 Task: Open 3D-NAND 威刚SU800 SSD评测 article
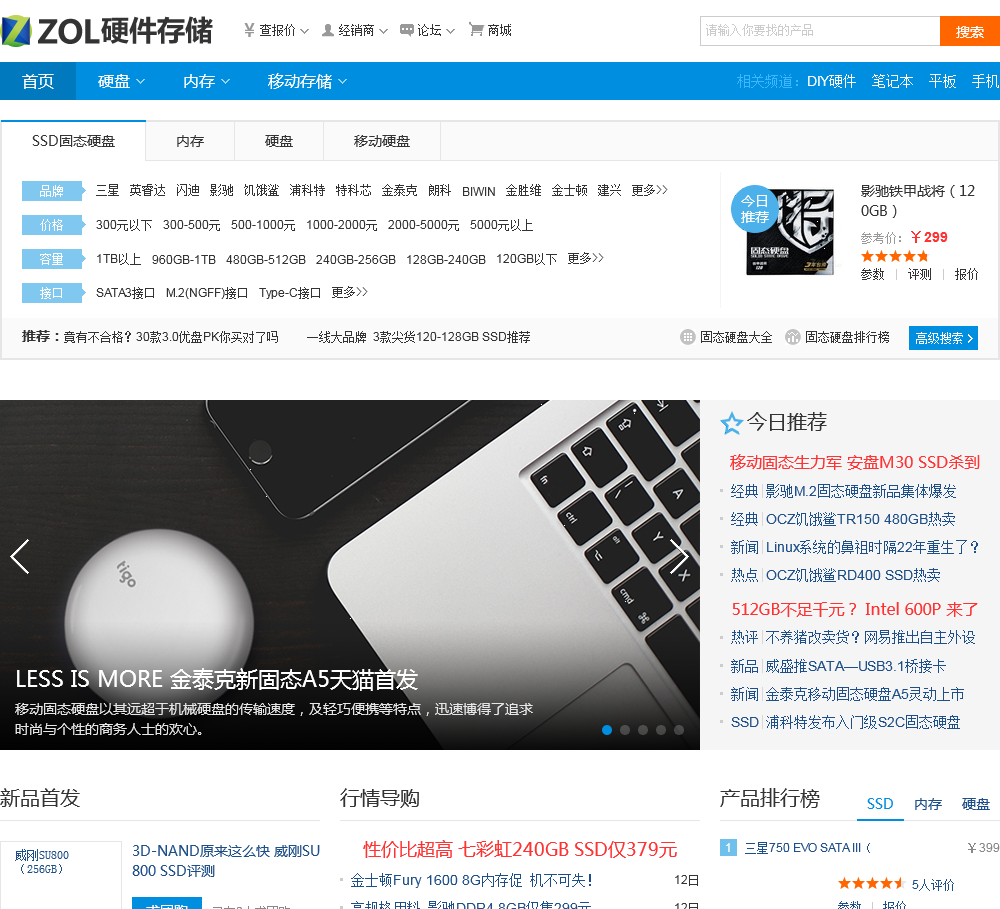point(226,861)
